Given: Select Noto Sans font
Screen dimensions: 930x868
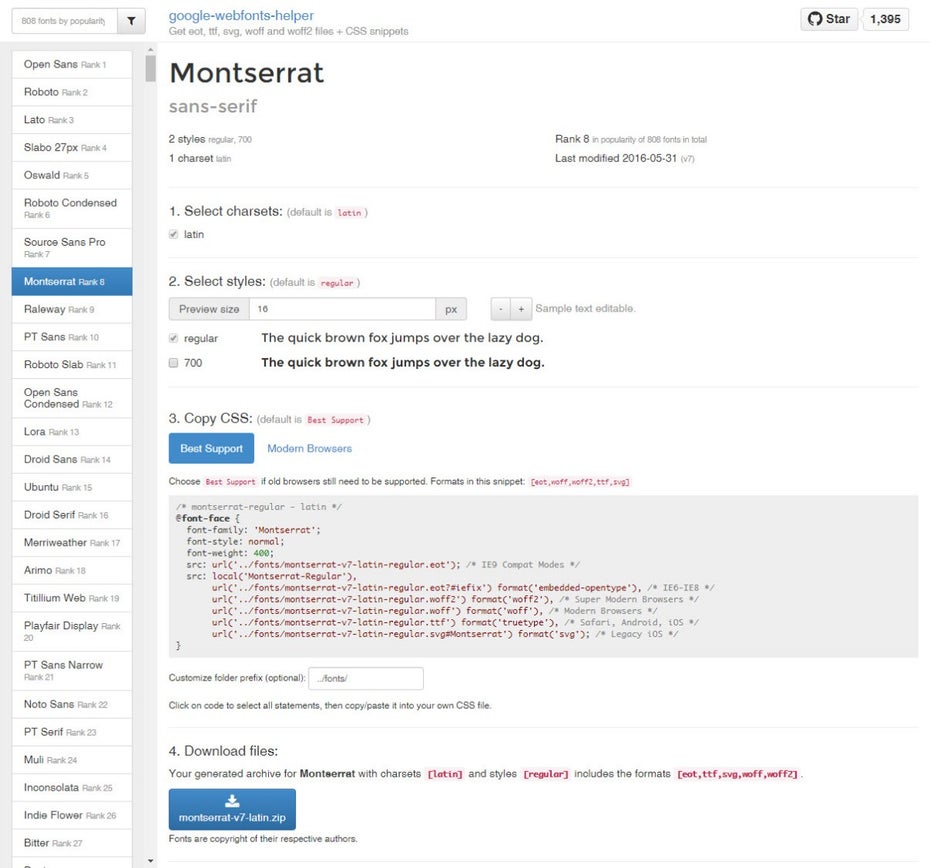Looking at the screenshot, I should [72, 704].
